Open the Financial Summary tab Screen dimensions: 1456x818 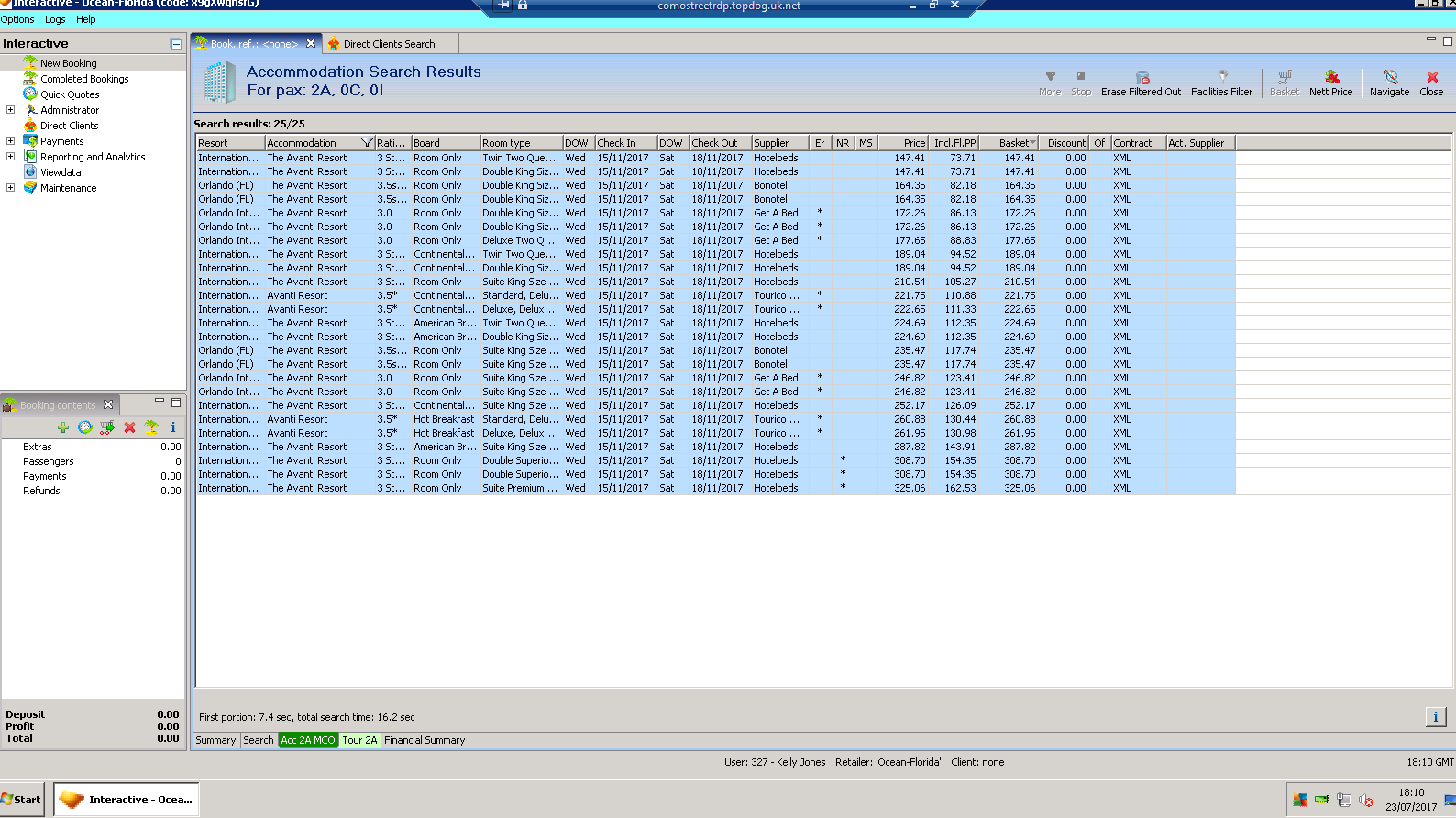(425, 740)
